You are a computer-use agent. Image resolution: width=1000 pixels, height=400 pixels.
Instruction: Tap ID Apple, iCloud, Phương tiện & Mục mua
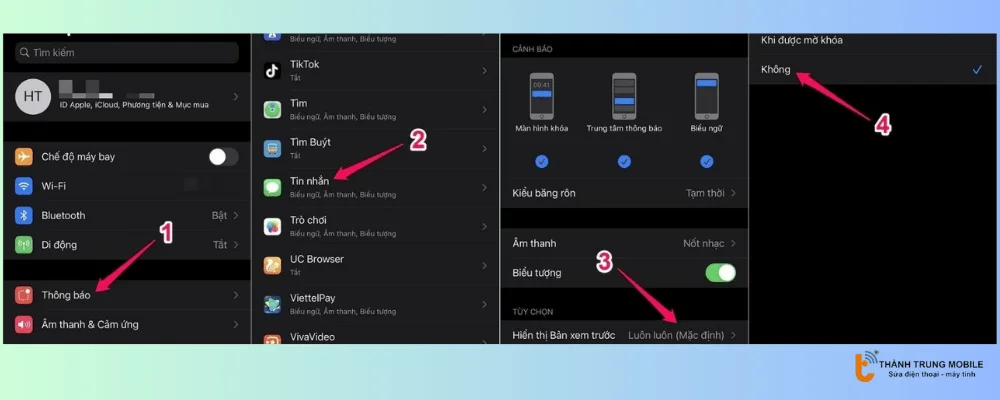coord(134,105)
